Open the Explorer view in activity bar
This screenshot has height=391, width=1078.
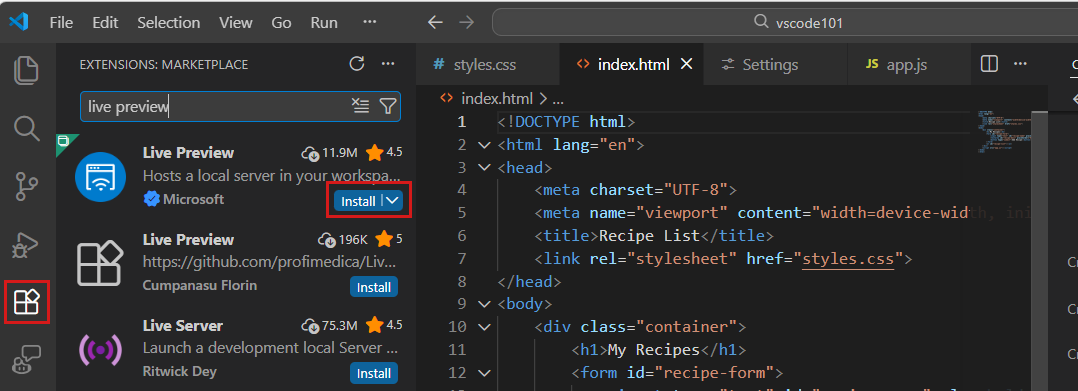pos(27,71)
